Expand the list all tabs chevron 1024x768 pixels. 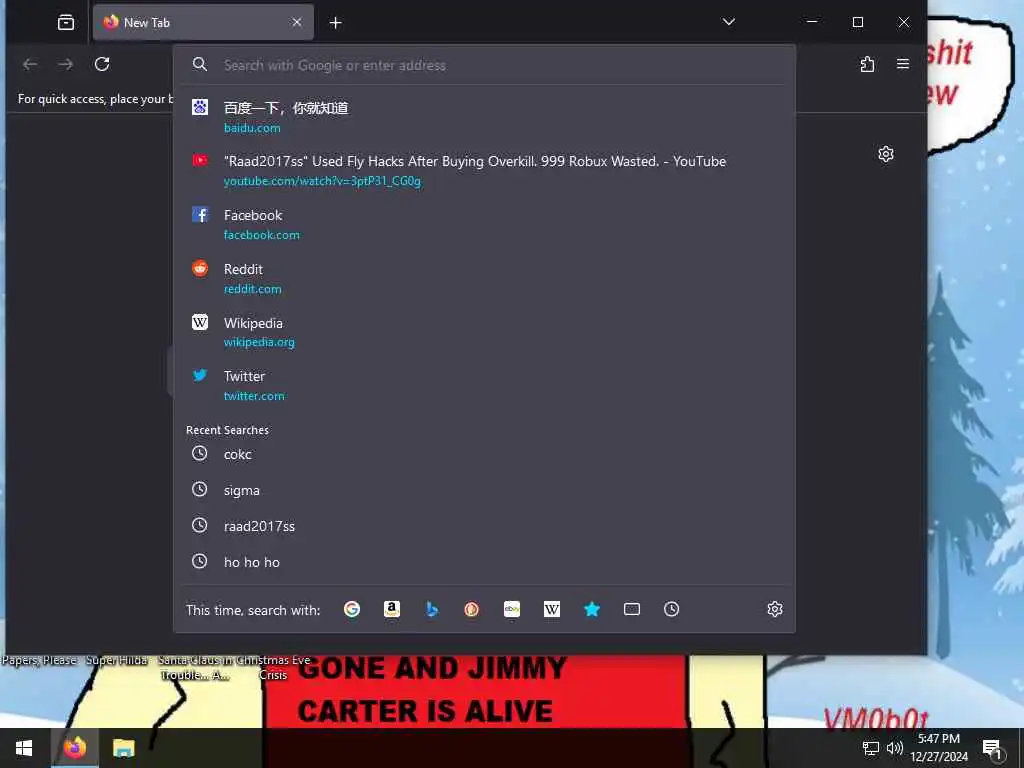[729, 22]
